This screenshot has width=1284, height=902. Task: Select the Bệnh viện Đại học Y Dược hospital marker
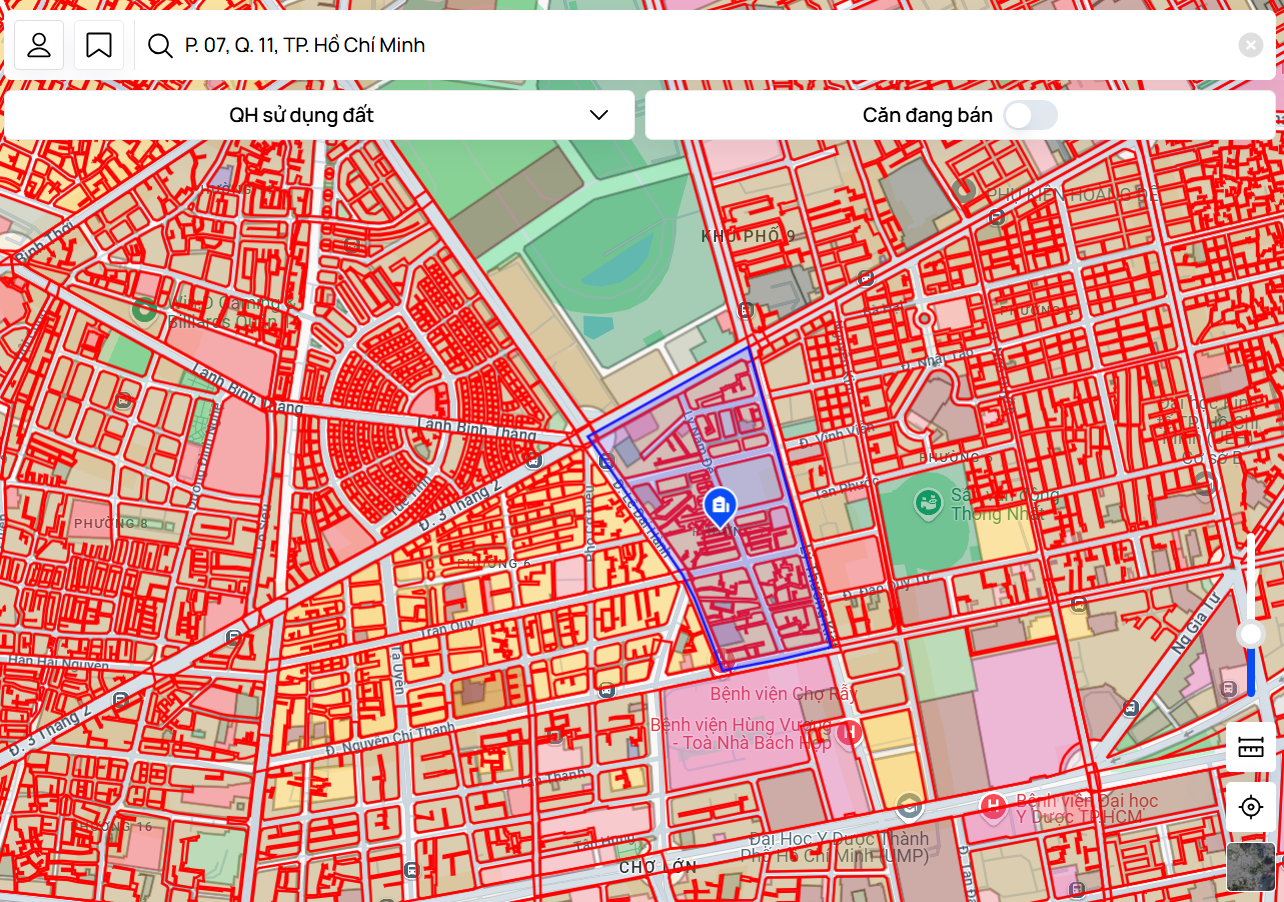[993, 807]
